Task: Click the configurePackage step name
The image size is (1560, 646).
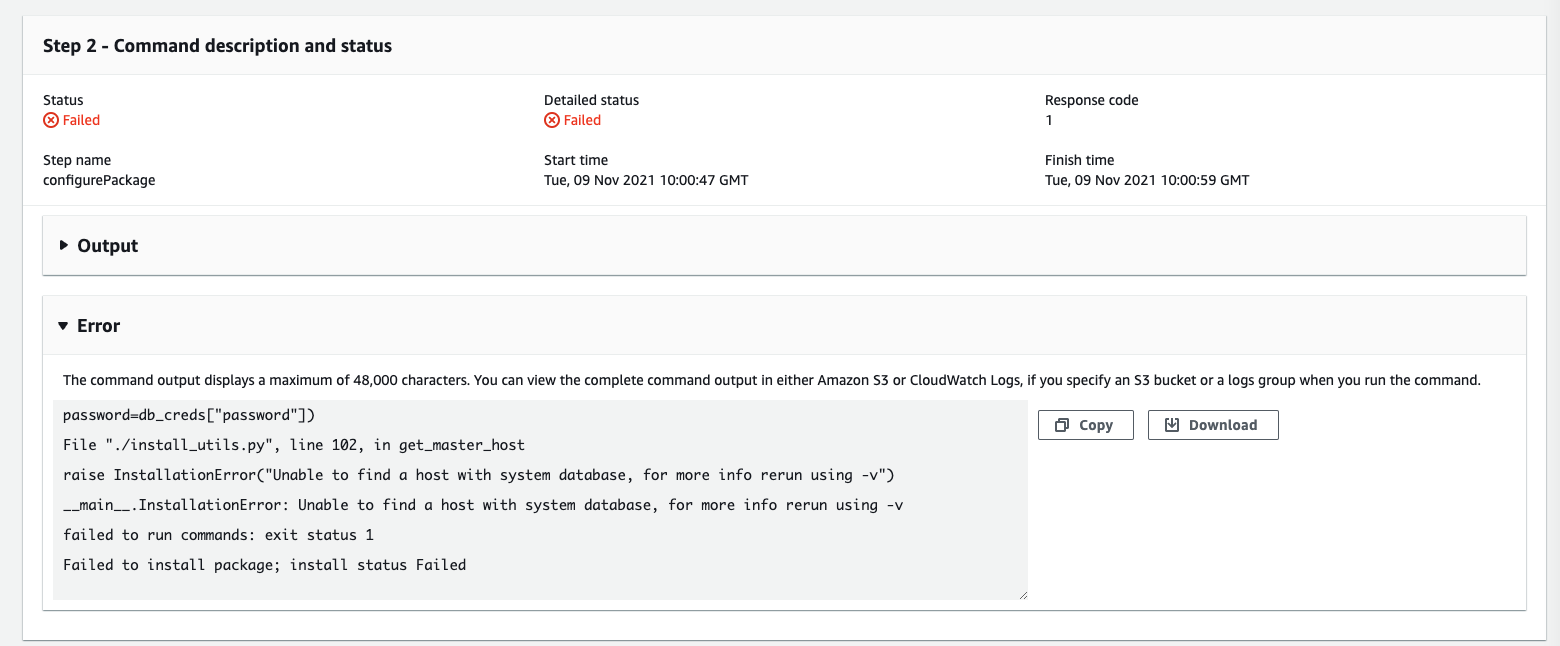Action: pyautogui.click(x=99, y=180)
